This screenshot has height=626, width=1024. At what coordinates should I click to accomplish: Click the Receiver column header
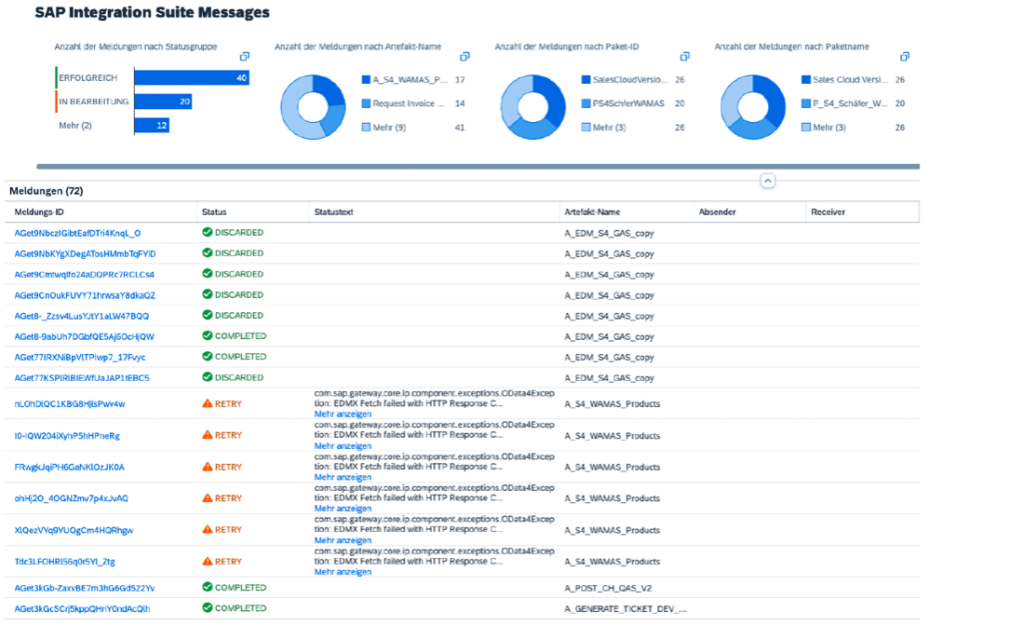coord(827,212)
